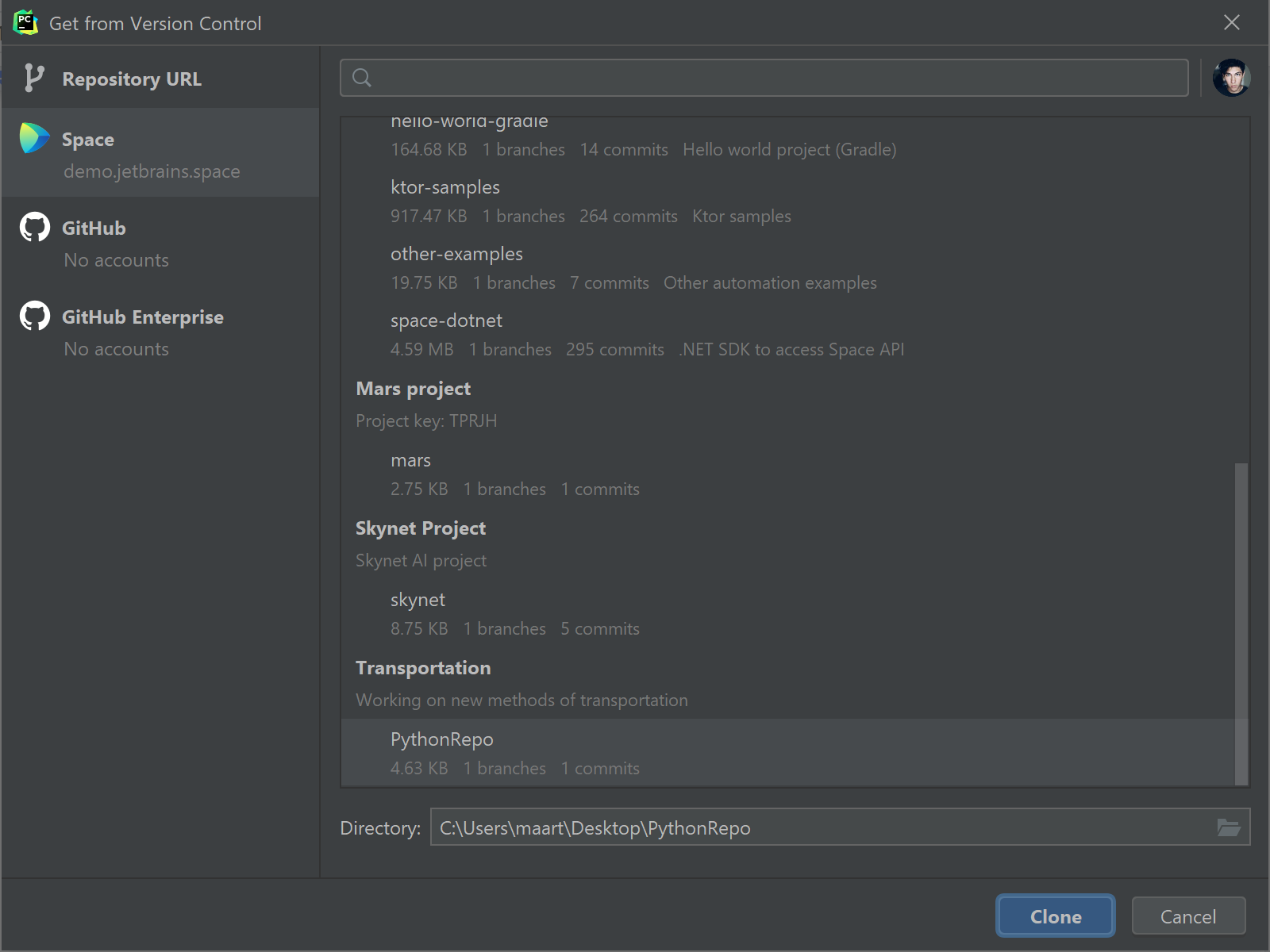Switch to the Repository URL section
Viewport: 1270px width, 952px height.
(x=132, y=79)
